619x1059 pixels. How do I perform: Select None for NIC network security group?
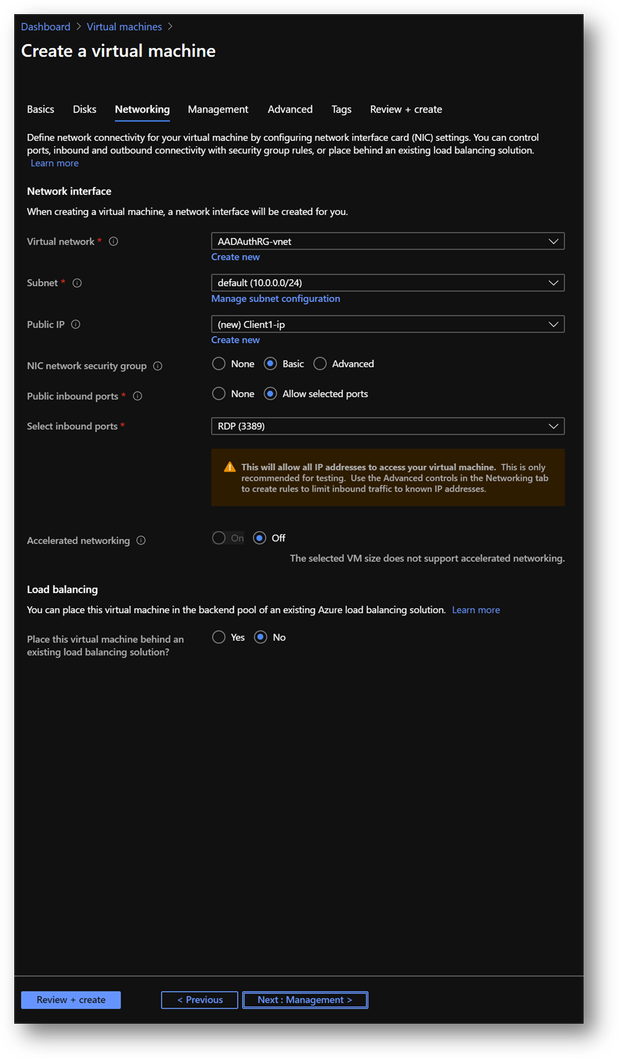point(219,364)
